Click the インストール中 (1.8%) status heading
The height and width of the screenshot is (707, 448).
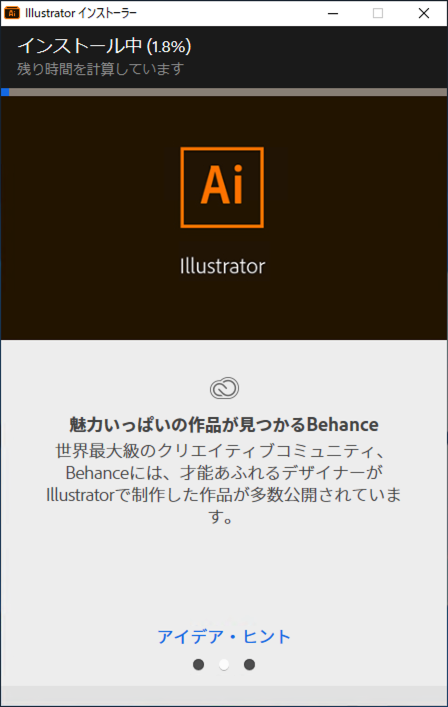pyautogui.click(x=104, y=46)
